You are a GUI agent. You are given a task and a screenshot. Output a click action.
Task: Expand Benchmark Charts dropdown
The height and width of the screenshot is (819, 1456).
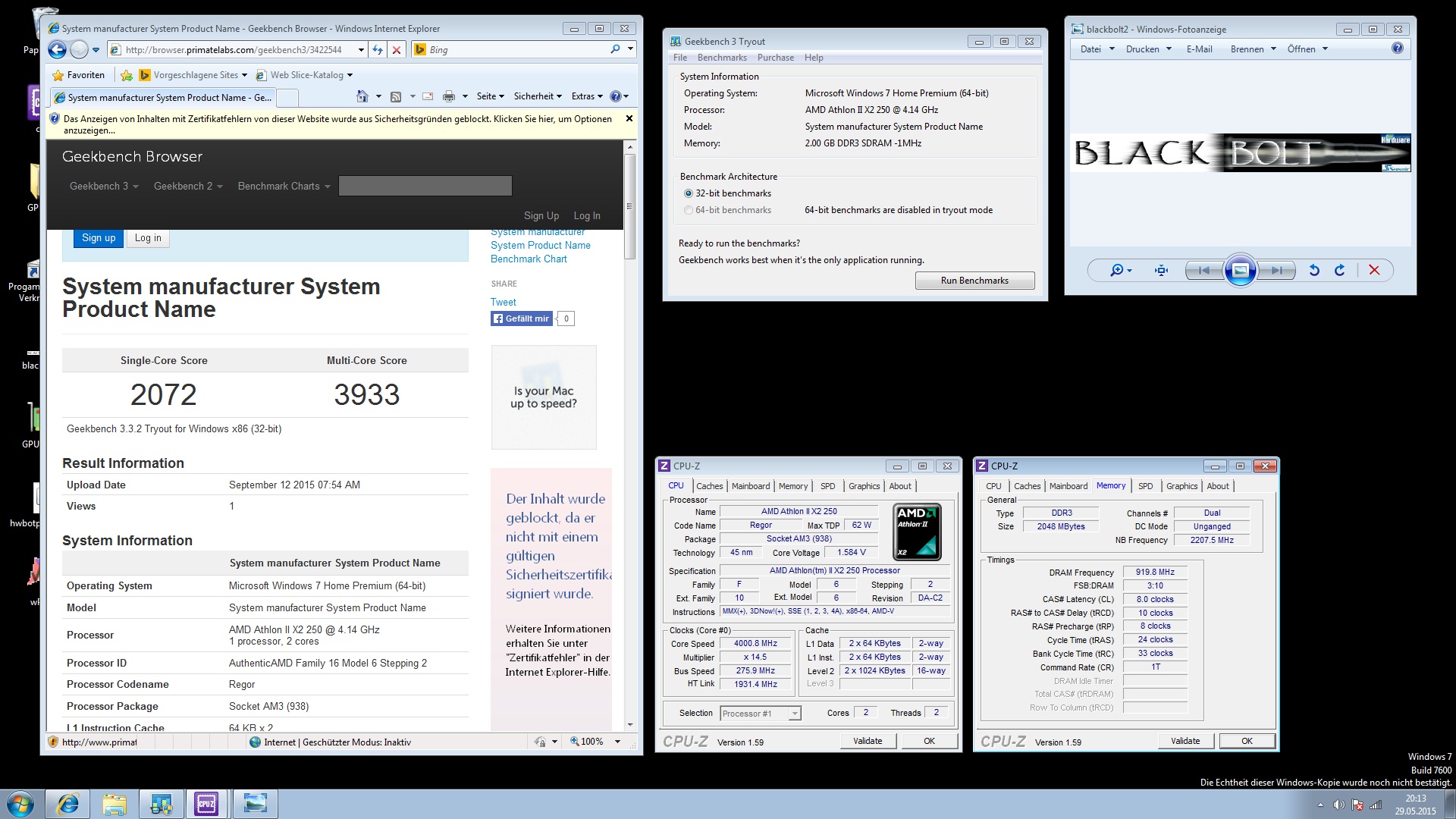pos(284,186)
